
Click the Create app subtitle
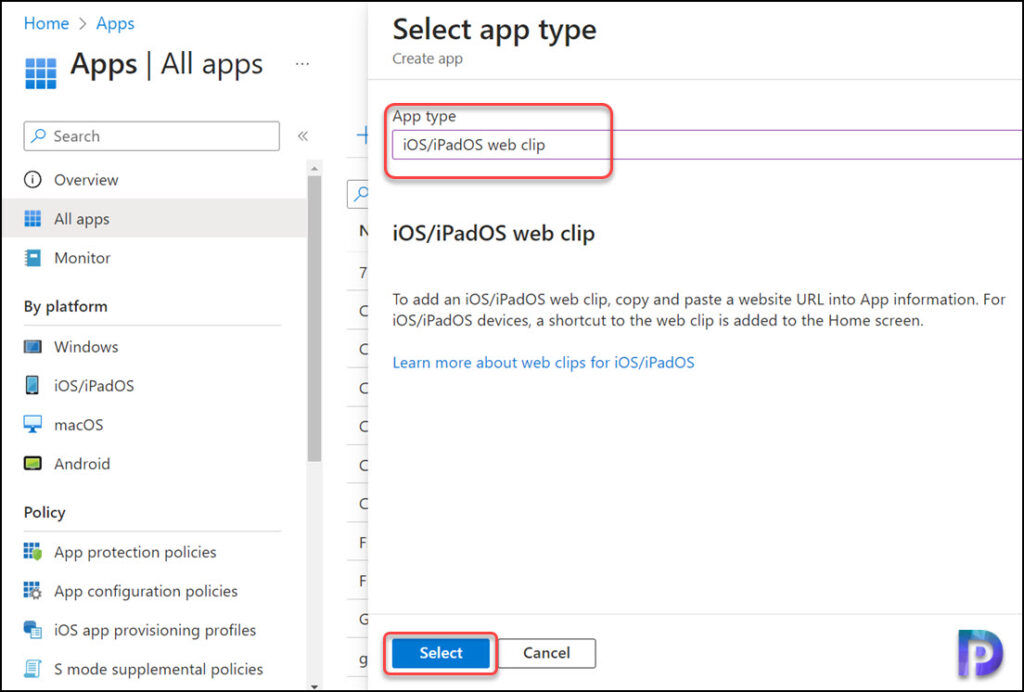427,59
